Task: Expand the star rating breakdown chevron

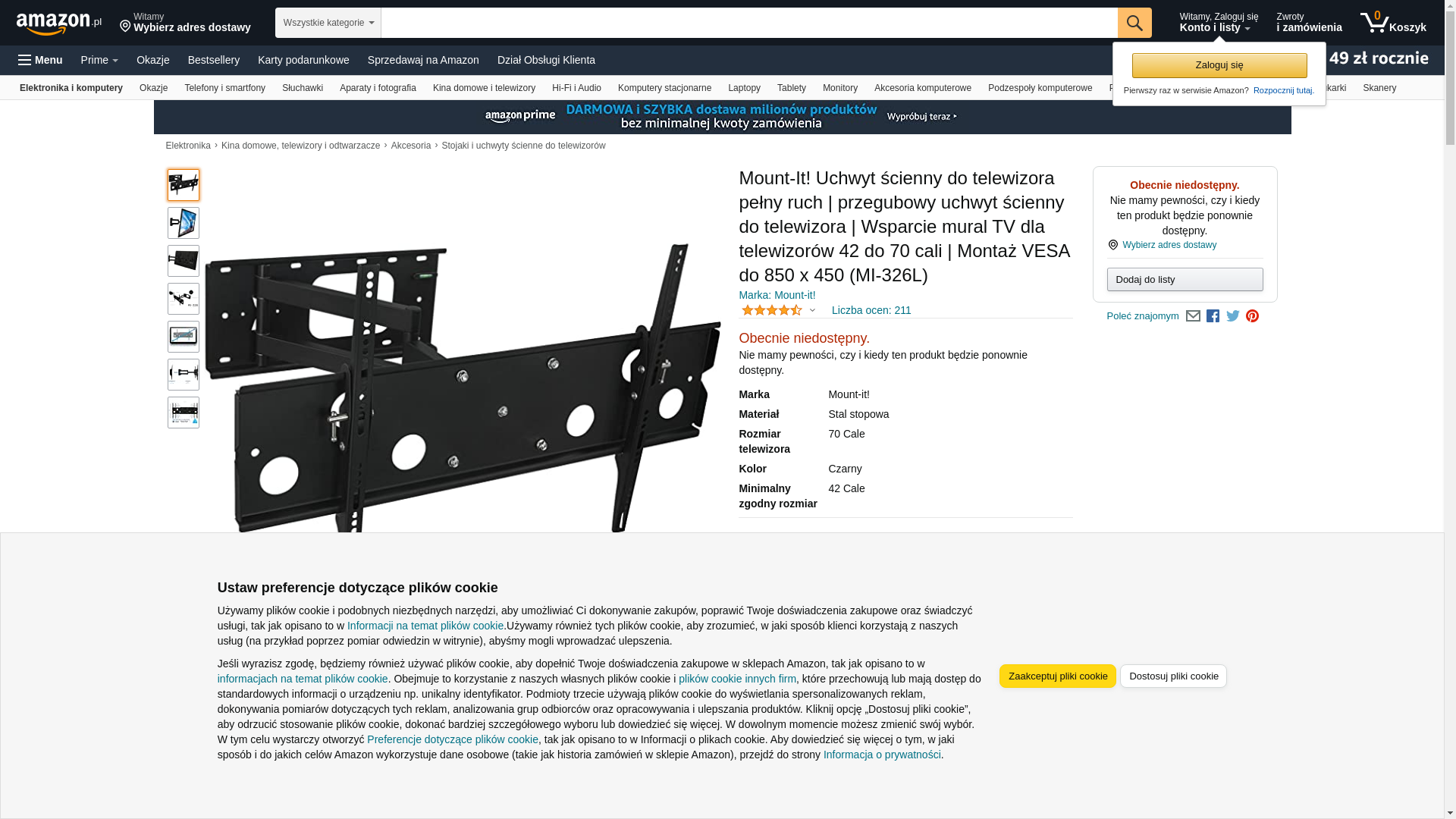Action: pyautogui.click(x=812, y=310)
